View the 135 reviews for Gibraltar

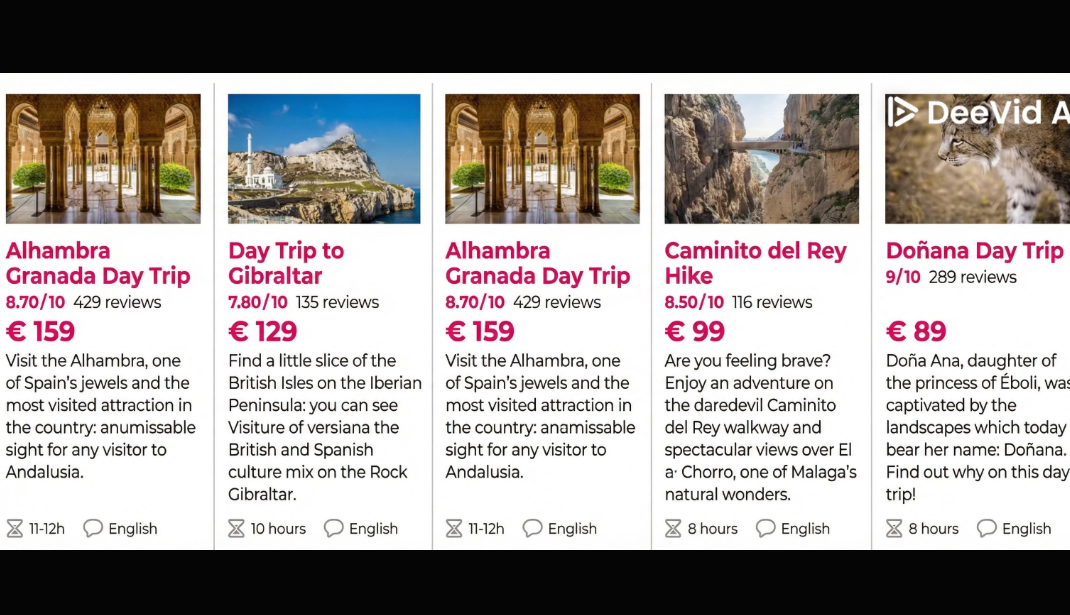[337, 302]
